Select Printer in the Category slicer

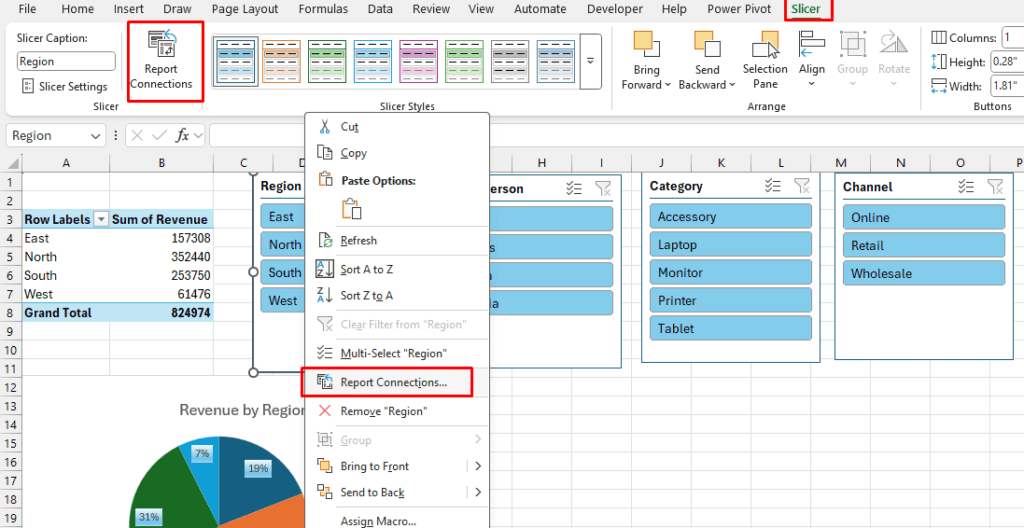[731, 301]
